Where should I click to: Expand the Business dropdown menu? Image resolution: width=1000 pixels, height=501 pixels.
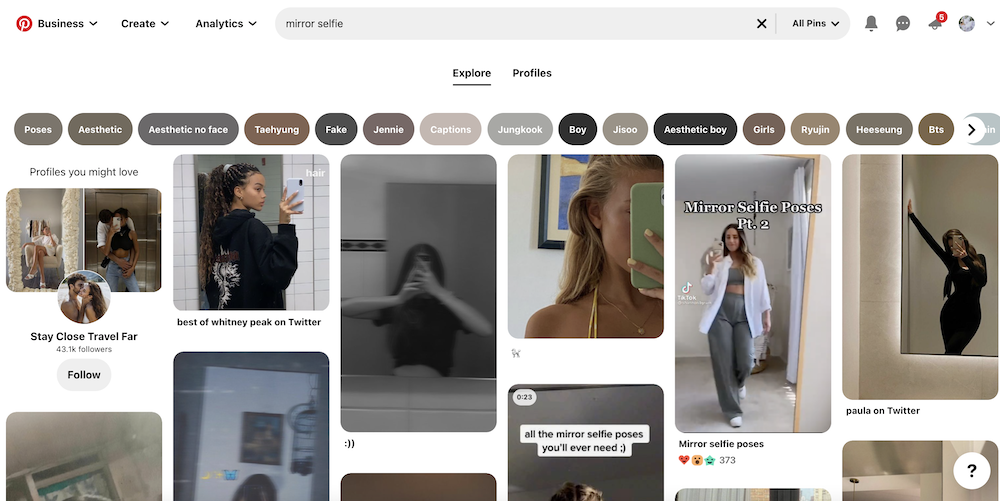[67, 23]
